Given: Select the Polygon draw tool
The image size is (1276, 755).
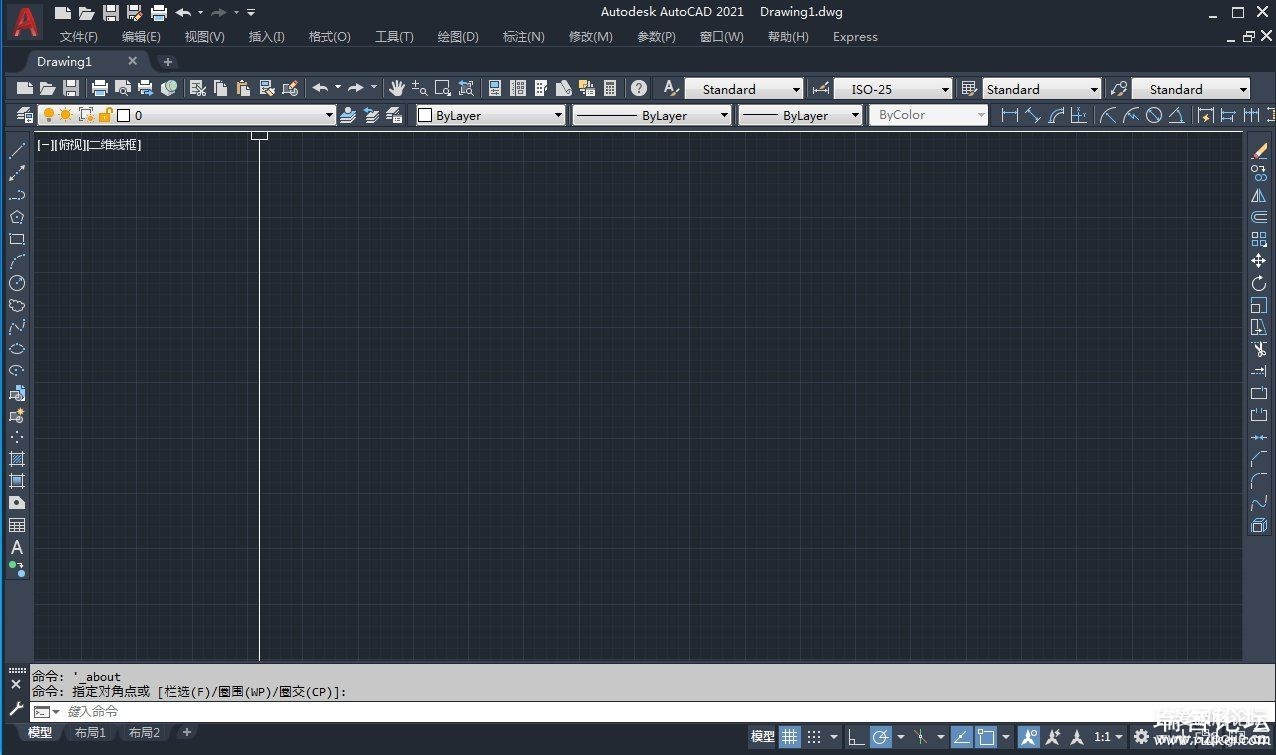Looking at the screenshot, I should tap(17, 217).
